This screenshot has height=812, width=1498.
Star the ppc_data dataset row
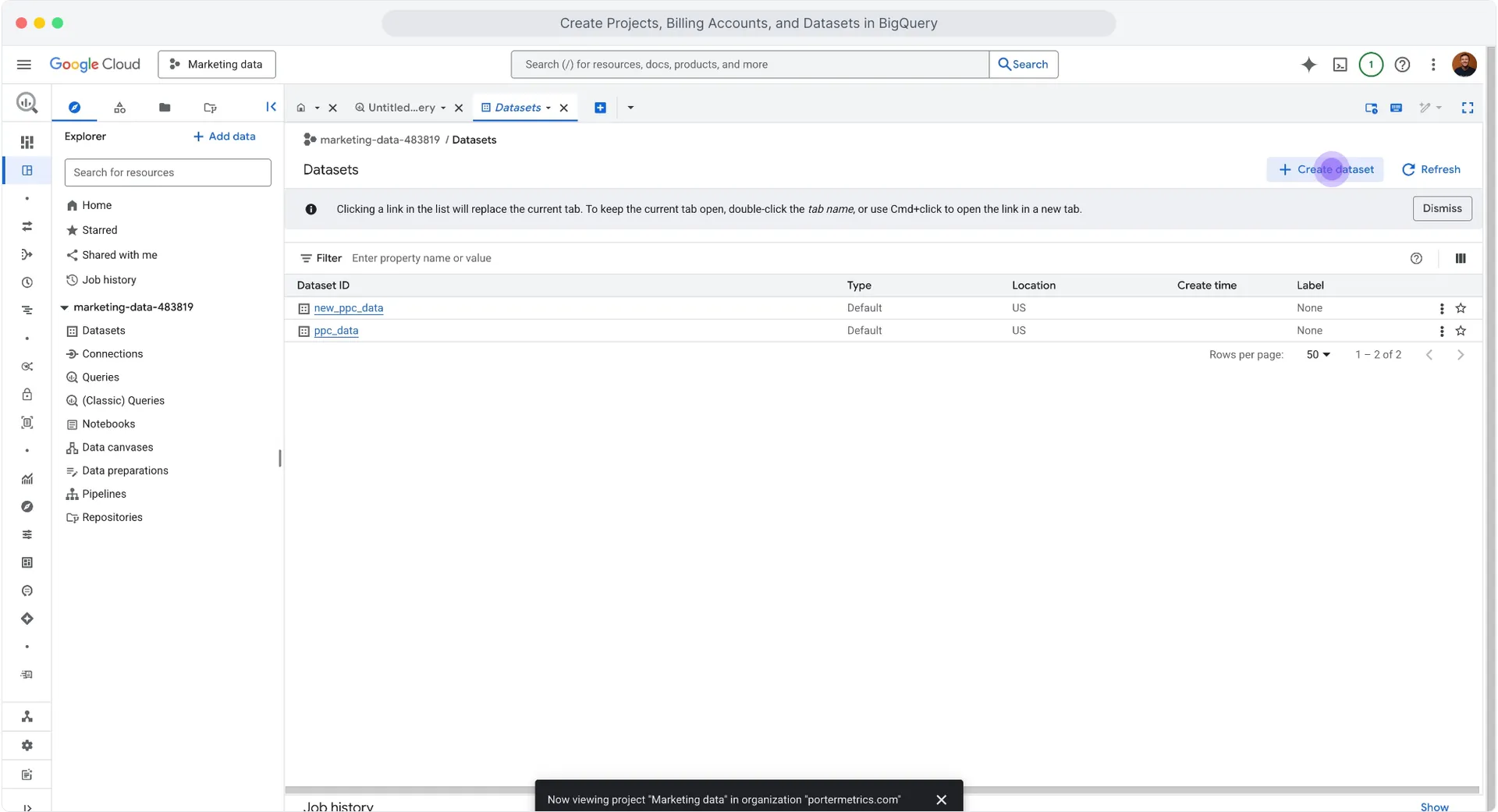pyautogui.click(x=1461, y=331)
